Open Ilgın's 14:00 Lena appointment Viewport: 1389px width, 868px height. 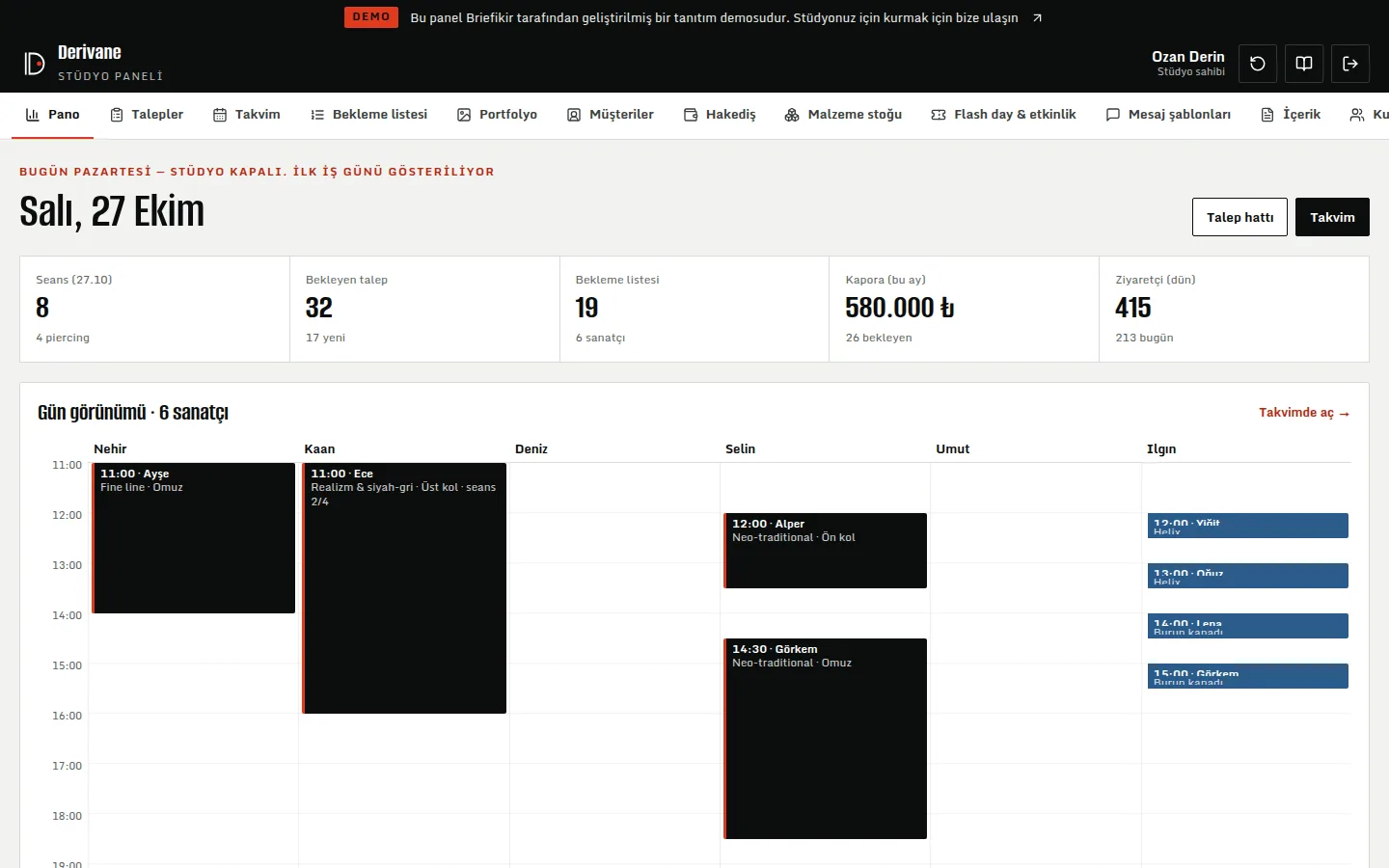click(1248, 626)
